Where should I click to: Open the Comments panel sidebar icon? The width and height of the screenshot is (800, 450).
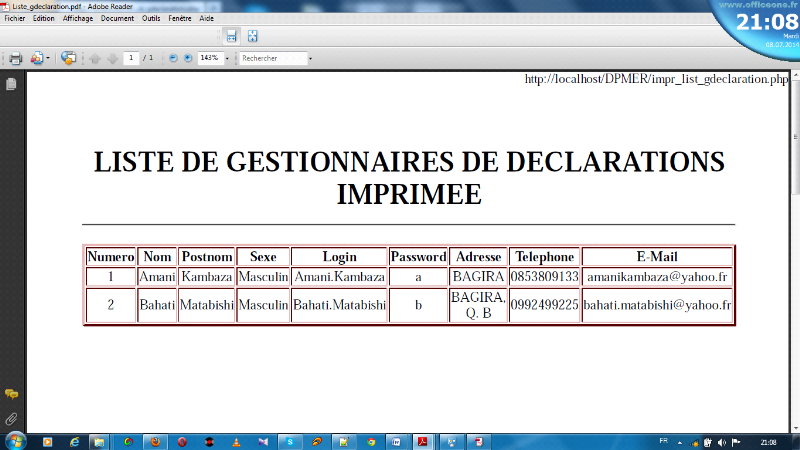(11, 394)
